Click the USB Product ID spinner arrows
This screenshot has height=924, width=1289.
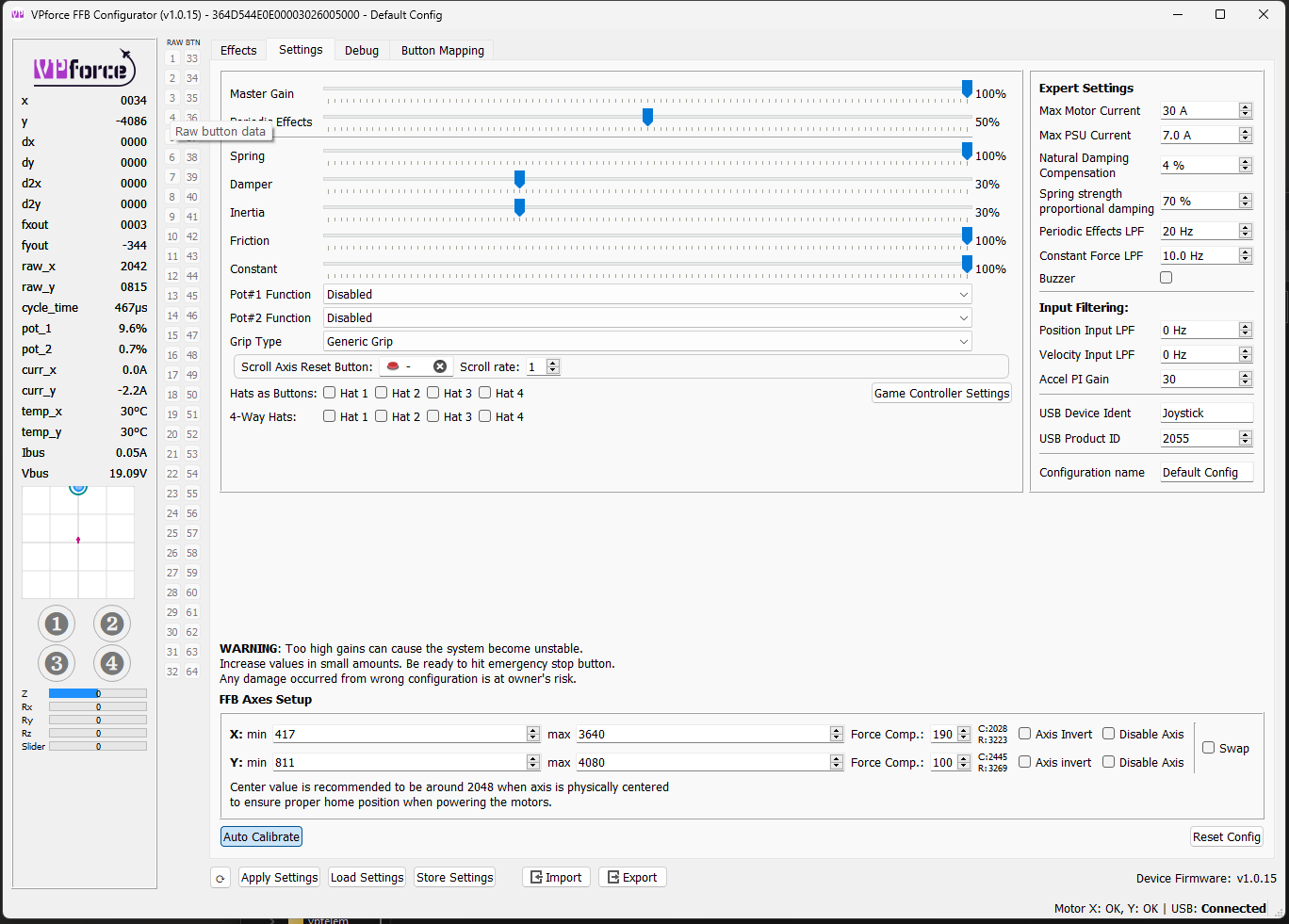(1246, 438)
